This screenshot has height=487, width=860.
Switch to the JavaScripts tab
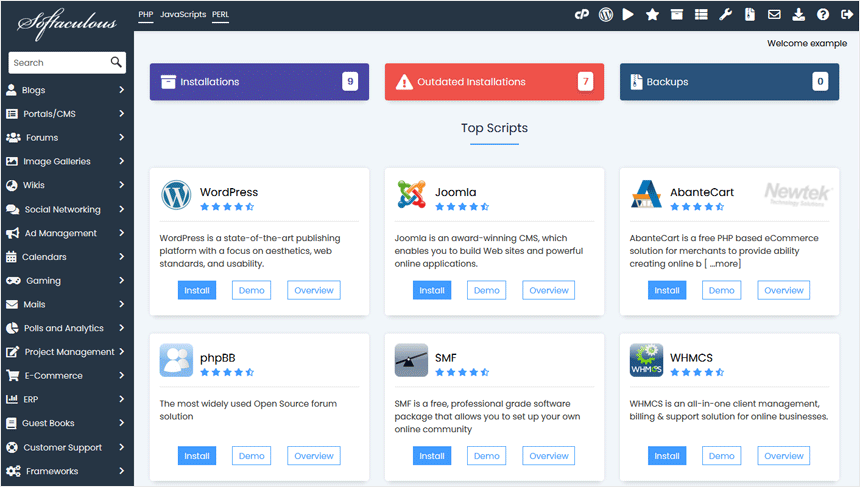tap(183, 15)
